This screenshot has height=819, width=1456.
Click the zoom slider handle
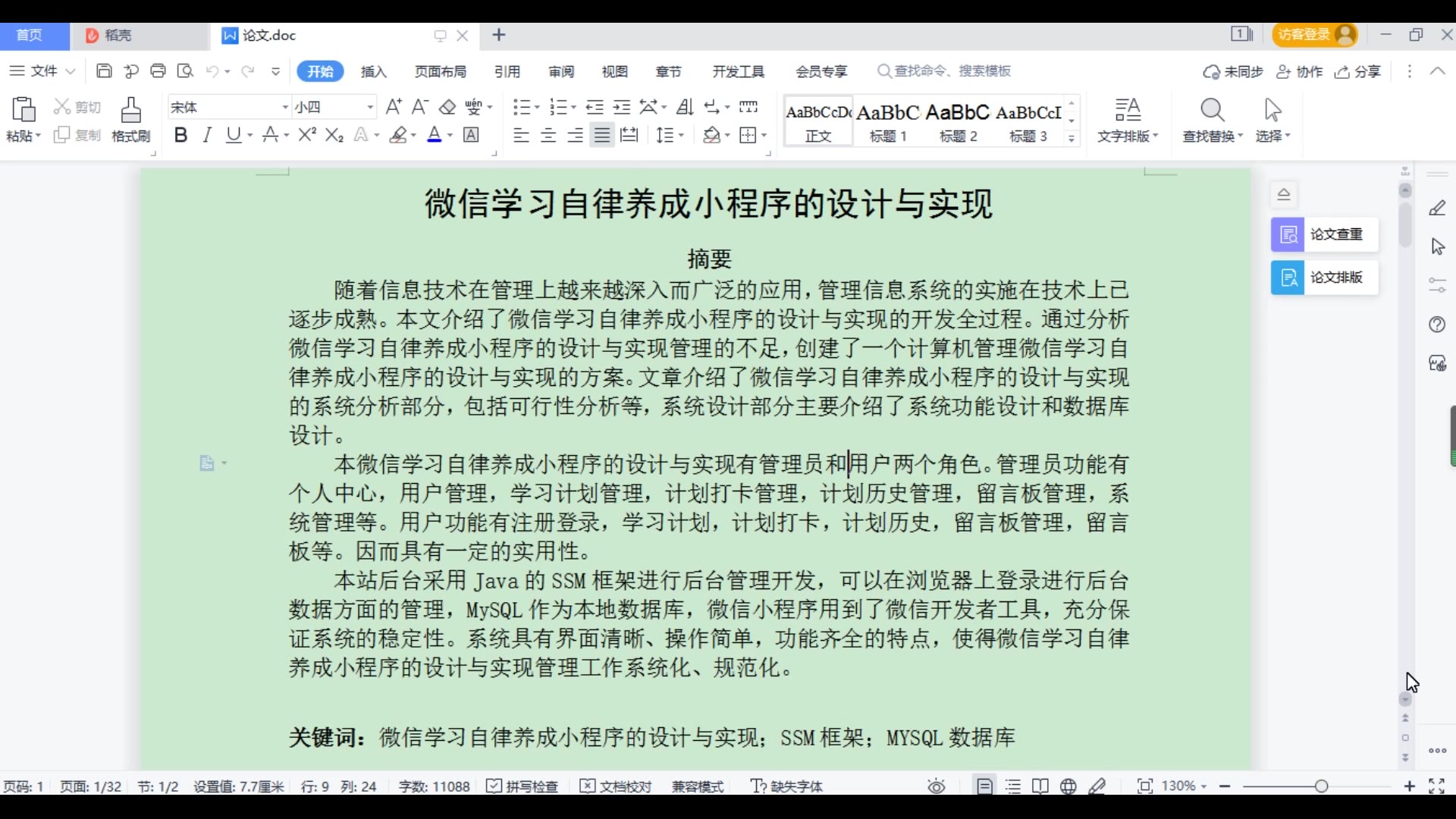click(x=1322, y=786)
